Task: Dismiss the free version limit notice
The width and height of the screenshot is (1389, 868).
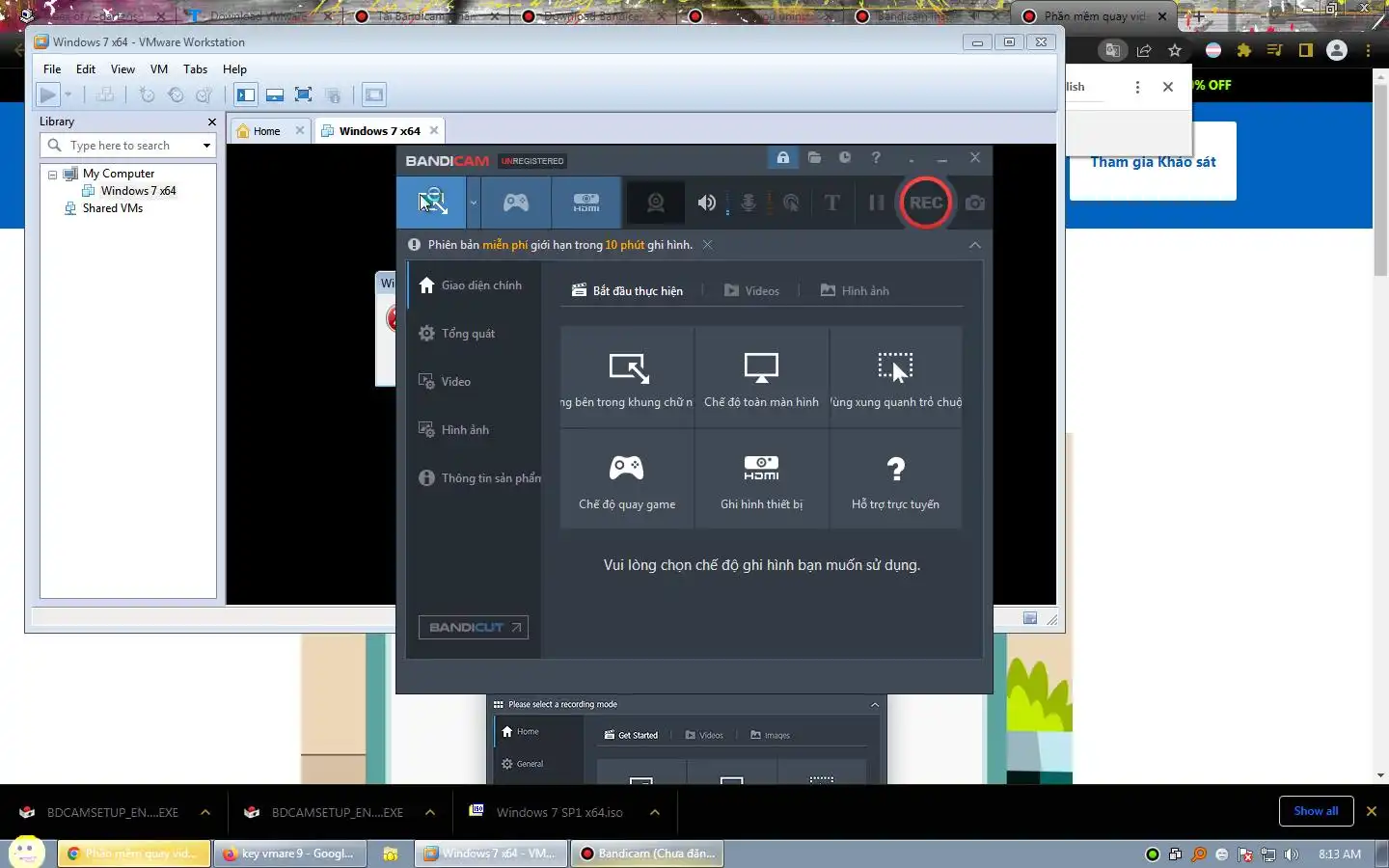Action: point(707,245)
